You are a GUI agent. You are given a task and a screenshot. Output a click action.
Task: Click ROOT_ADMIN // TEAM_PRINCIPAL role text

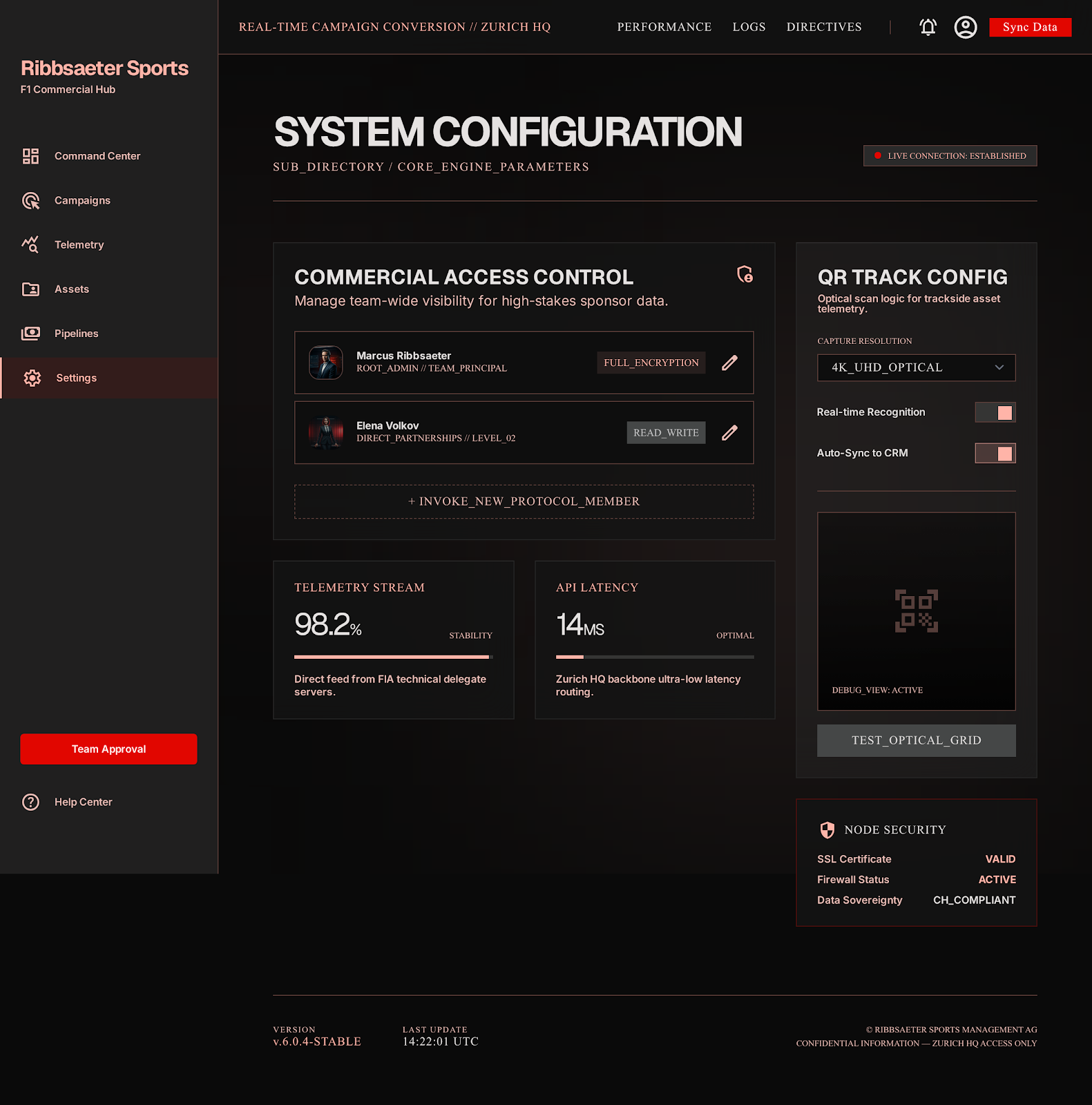(432, 369)
